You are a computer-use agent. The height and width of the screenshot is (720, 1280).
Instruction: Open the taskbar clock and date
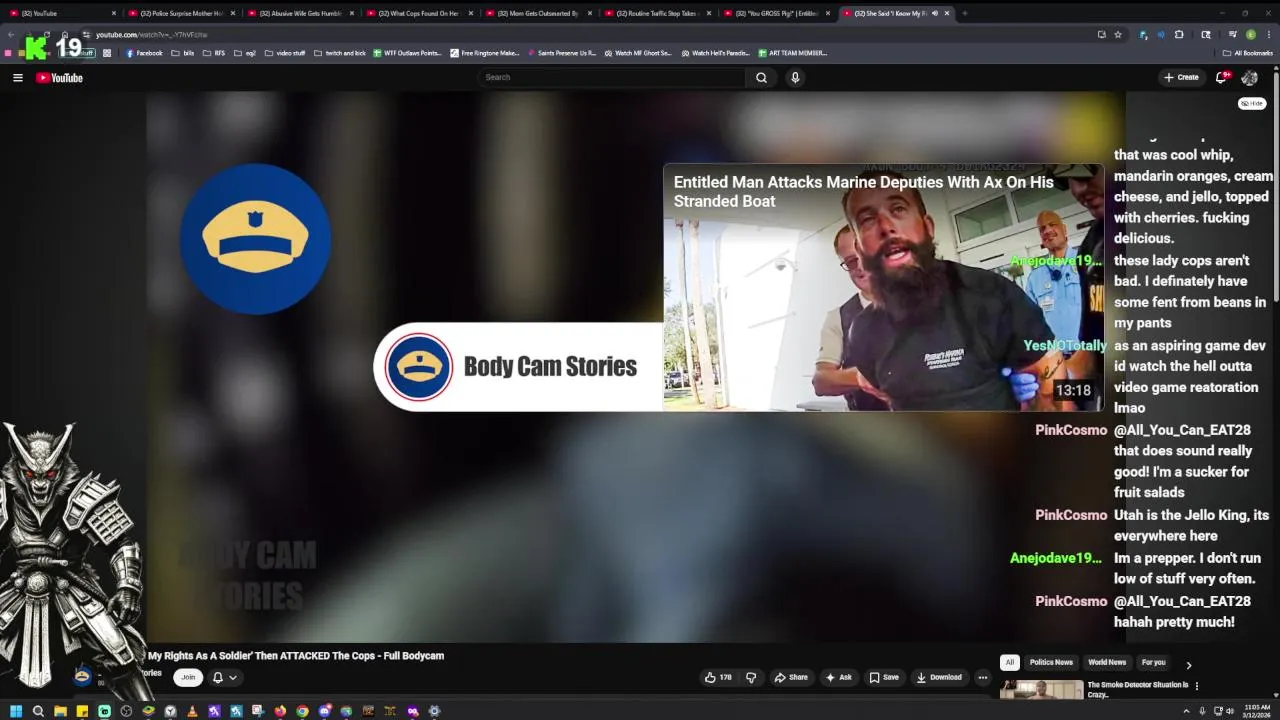pos(1256,711)
